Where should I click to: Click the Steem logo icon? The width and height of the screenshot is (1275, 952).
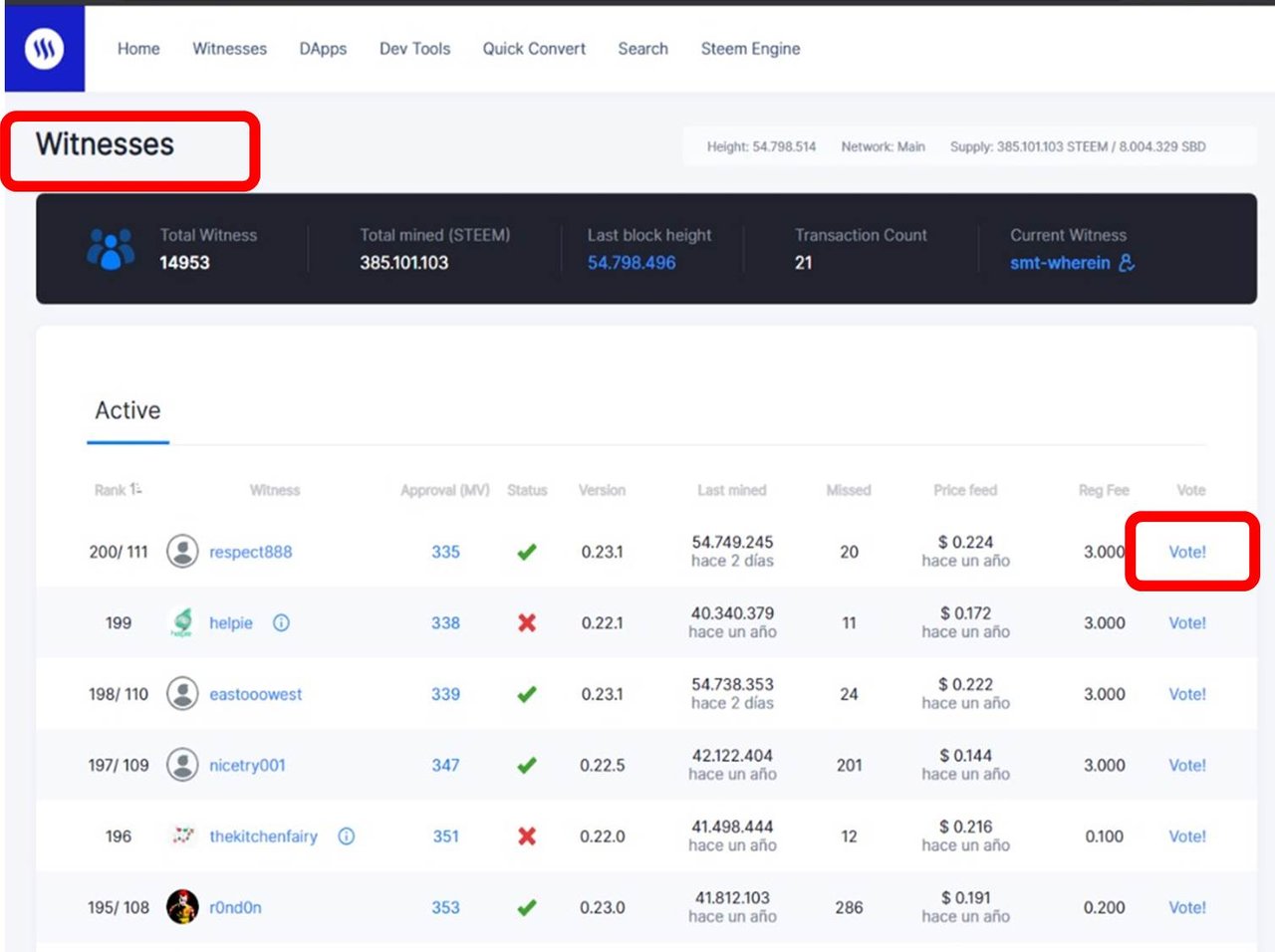point(44,48)
